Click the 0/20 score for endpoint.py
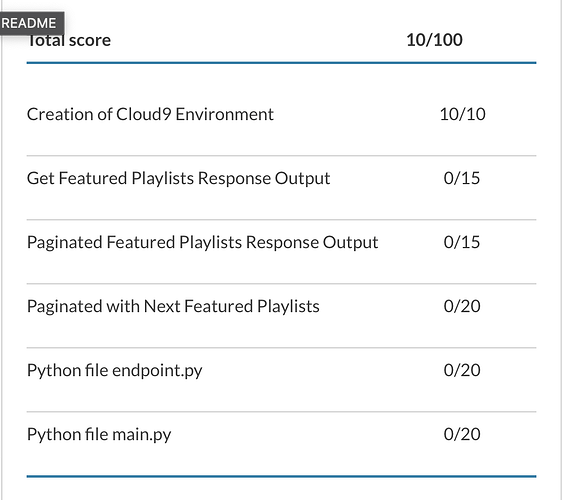The width and height of the screenshot is (562, 500). [x=462, y=370]
